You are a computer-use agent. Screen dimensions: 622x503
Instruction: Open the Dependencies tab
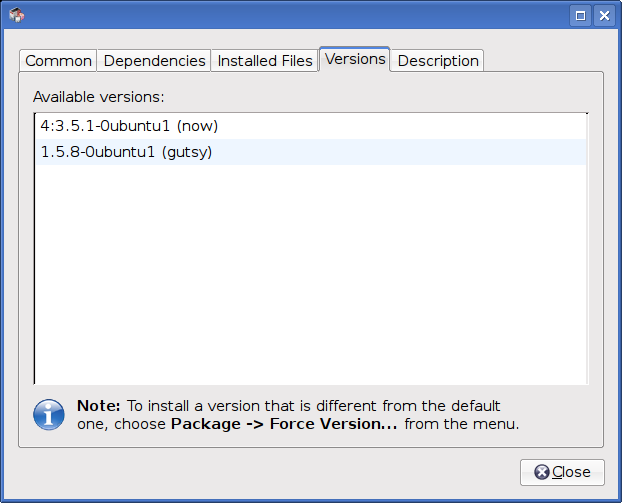154,61
